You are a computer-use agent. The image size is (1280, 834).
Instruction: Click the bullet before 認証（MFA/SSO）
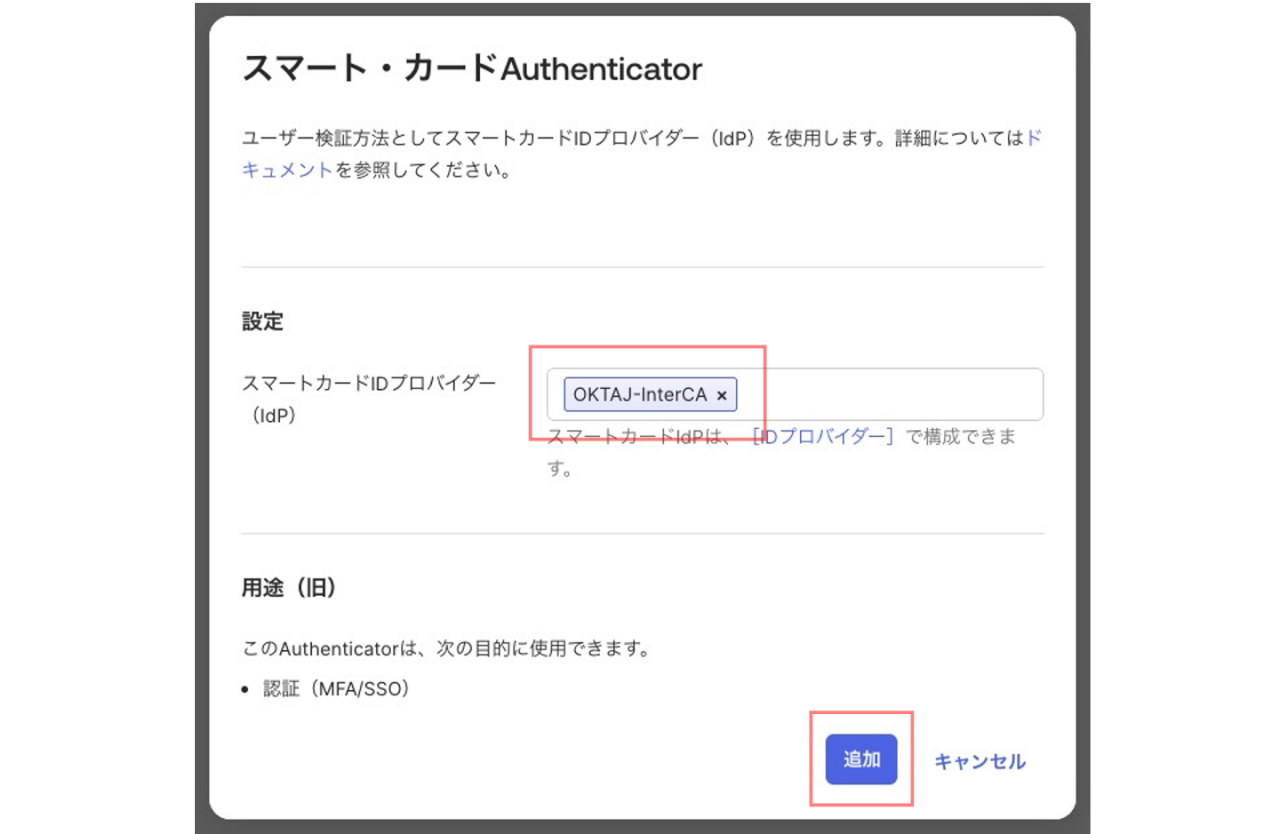click(247, 691)
